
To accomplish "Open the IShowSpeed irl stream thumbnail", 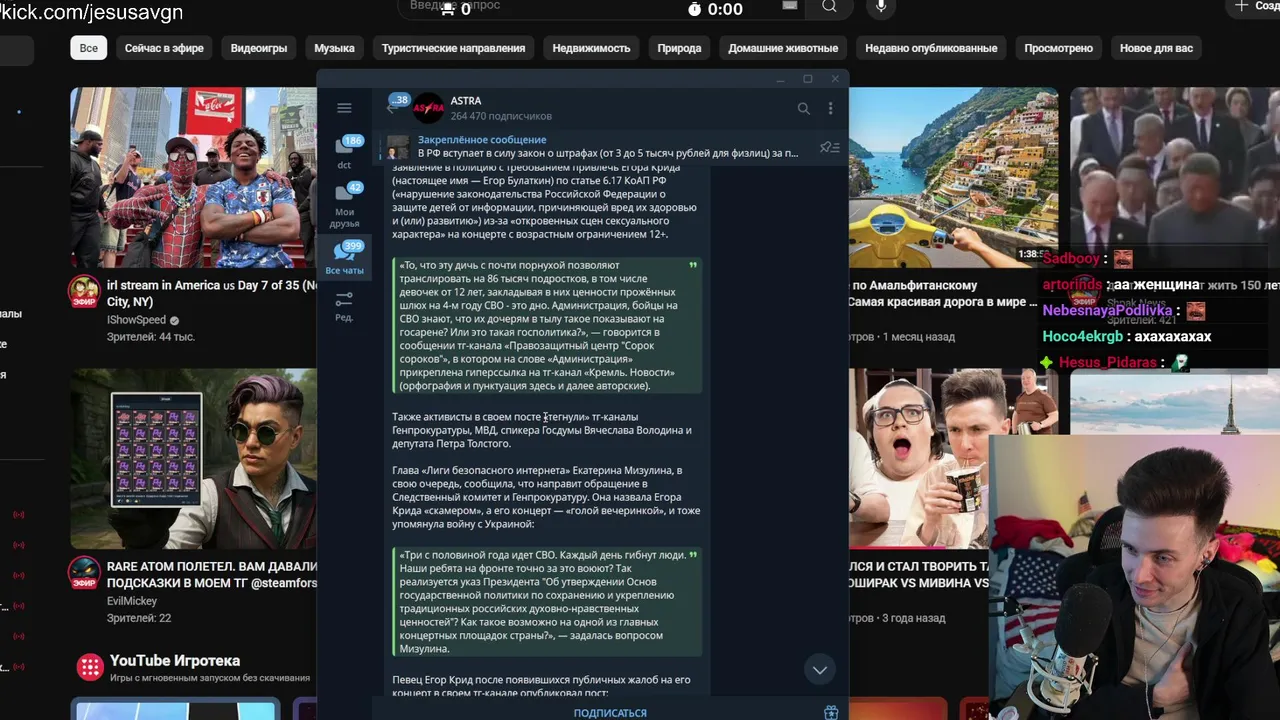I will tap(194, 177).
